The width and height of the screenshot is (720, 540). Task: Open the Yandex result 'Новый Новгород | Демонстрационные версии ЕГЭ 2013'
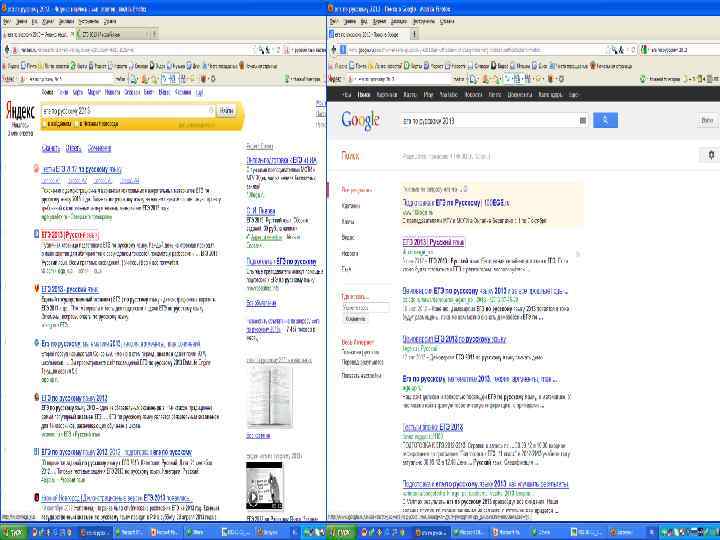click(x=116, y=498)
